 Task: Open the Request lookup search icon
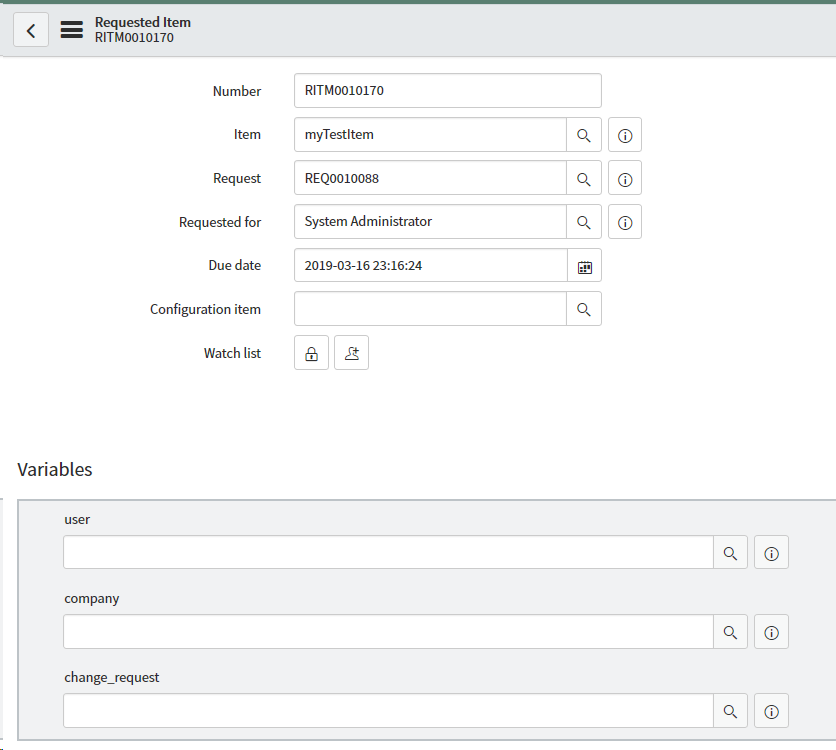[x=584, y=179]
